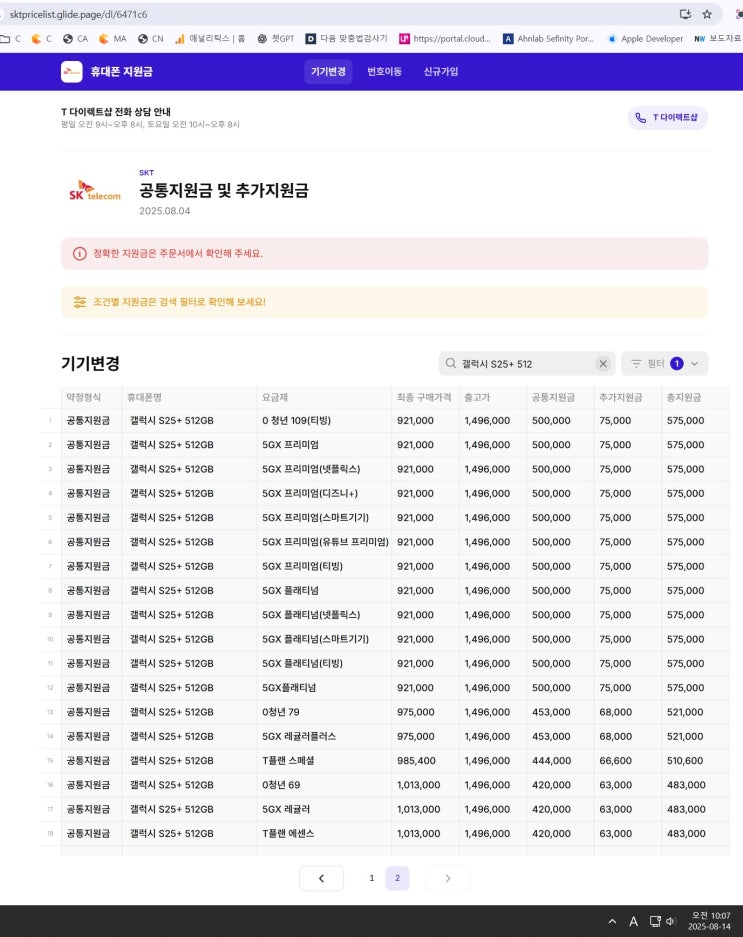The height and width of the screenshot is (937, 743).
Task: Select the 5GX 레귤러플러스 plan cell
Action: pyautogui.click(x=324, y=737)
